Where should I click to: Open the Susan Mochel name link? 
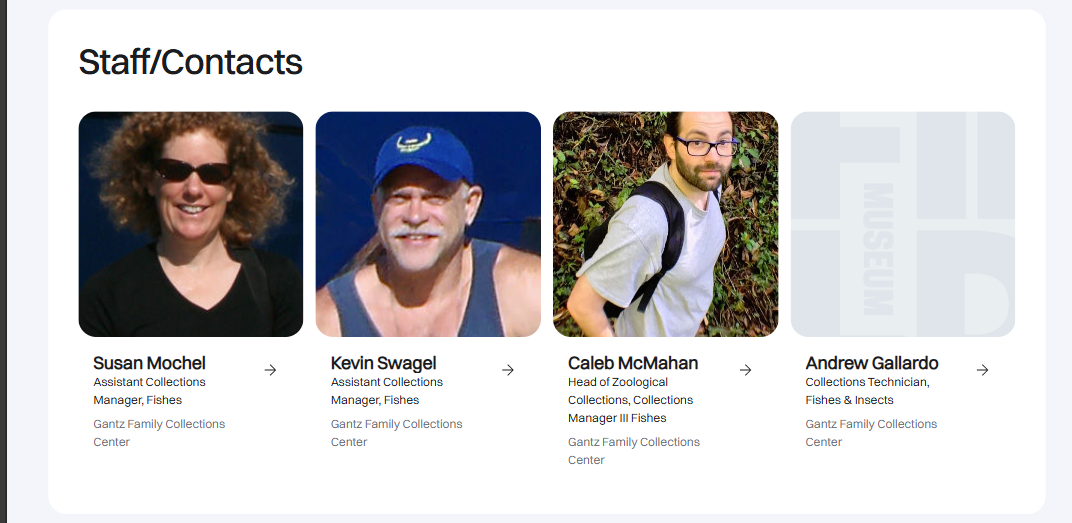149,363
